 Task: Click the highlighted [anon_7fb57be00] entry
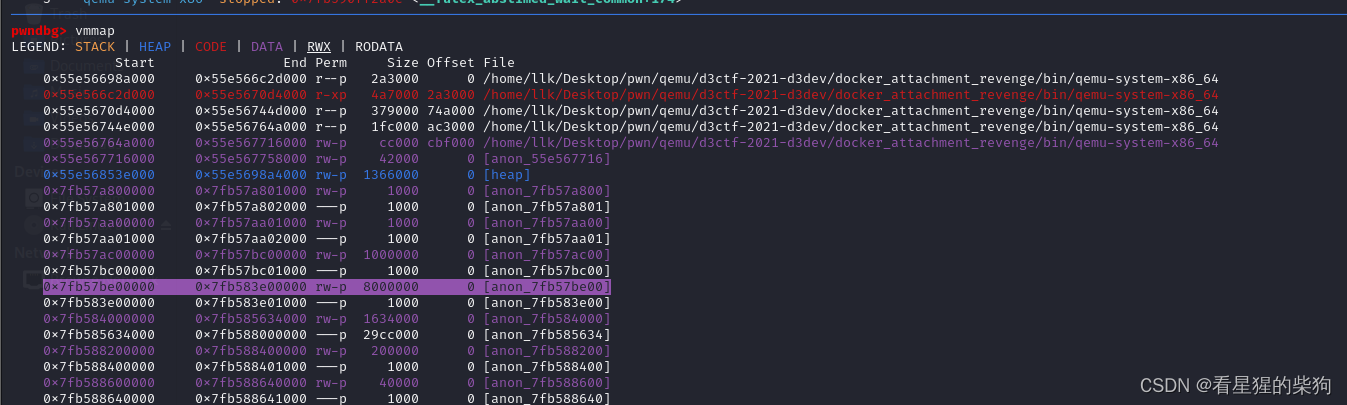click(547, 287)
